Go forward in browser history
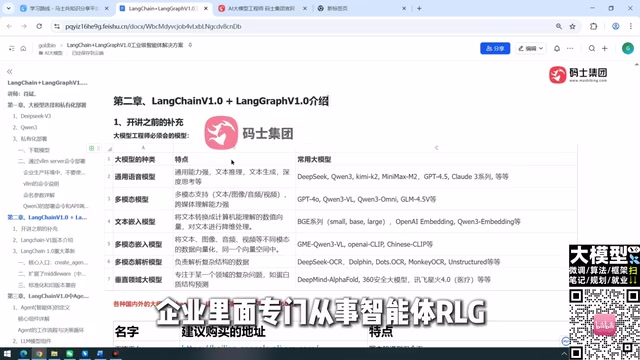 [24, 26]
